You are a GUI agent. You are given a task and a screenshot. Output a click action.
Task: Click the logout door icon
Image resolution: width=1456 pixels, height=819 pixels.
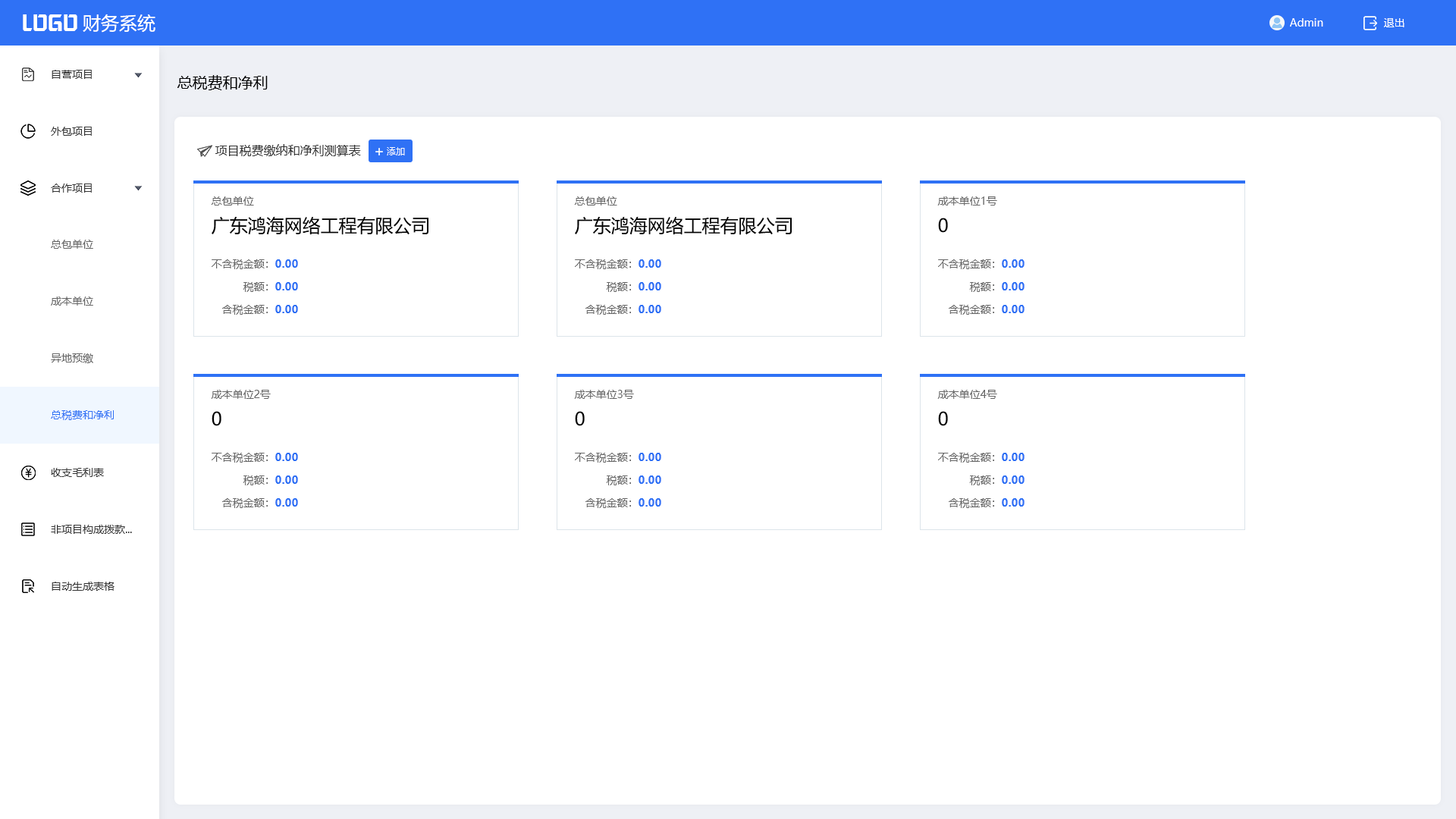pyautogui.click(x=1370, y=23)
